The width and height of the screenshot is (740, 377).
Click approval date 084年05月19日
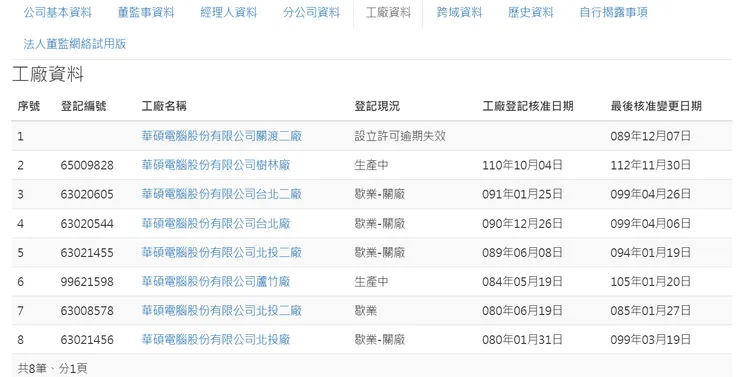tap(522, 282)
